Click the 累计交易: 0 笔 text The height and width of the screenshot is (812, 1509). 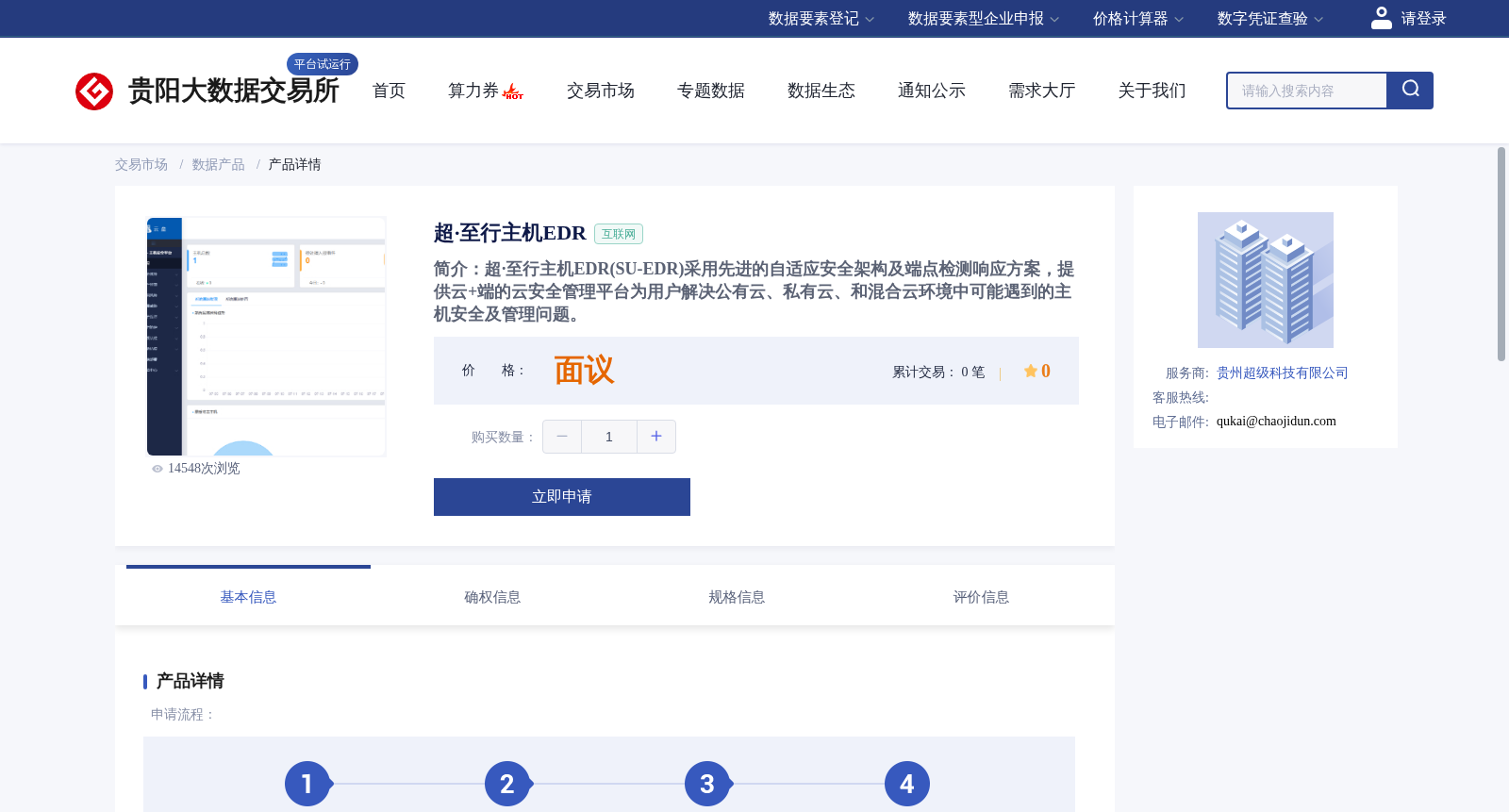tap(938, 373)
